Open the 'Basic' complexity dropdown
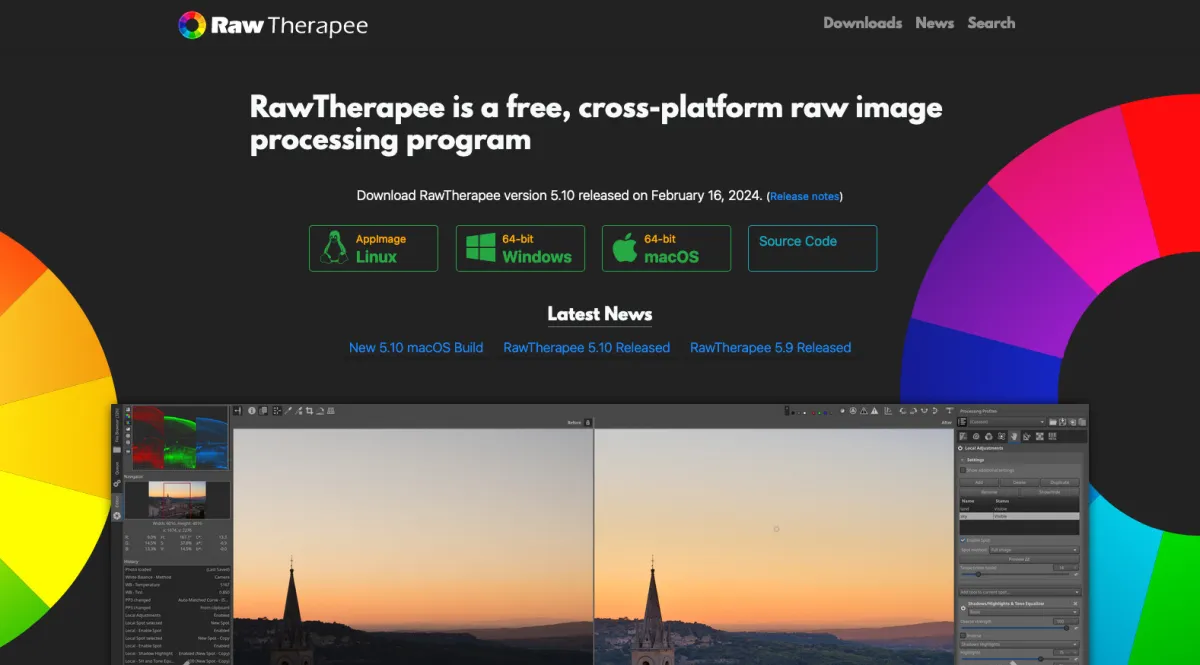Screen dimensions: 1200x665 click(1024, 612)
